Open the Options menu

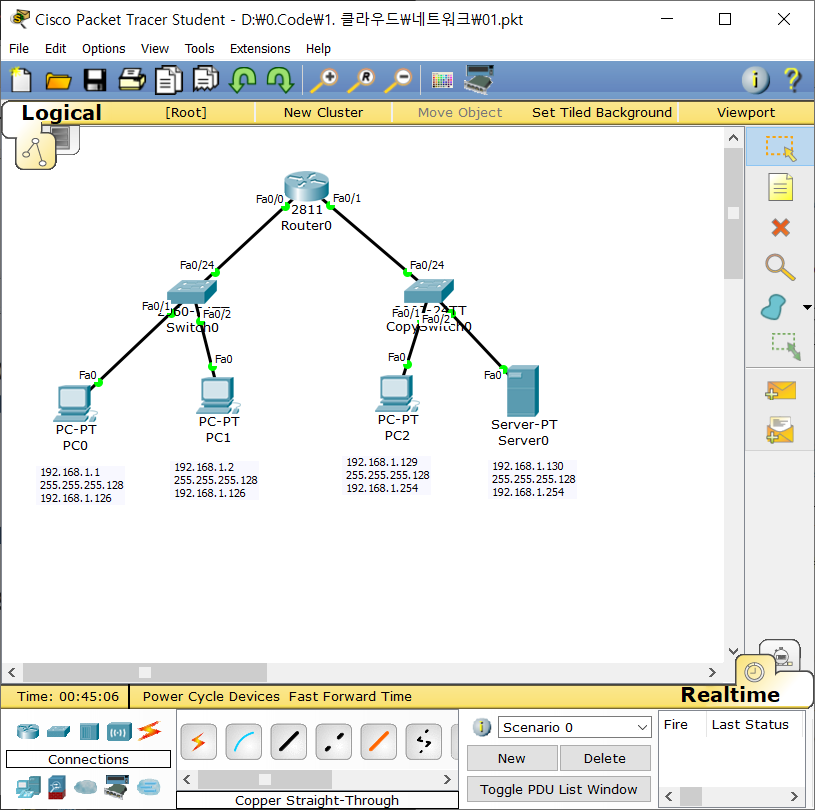click(x=103, y=48)
